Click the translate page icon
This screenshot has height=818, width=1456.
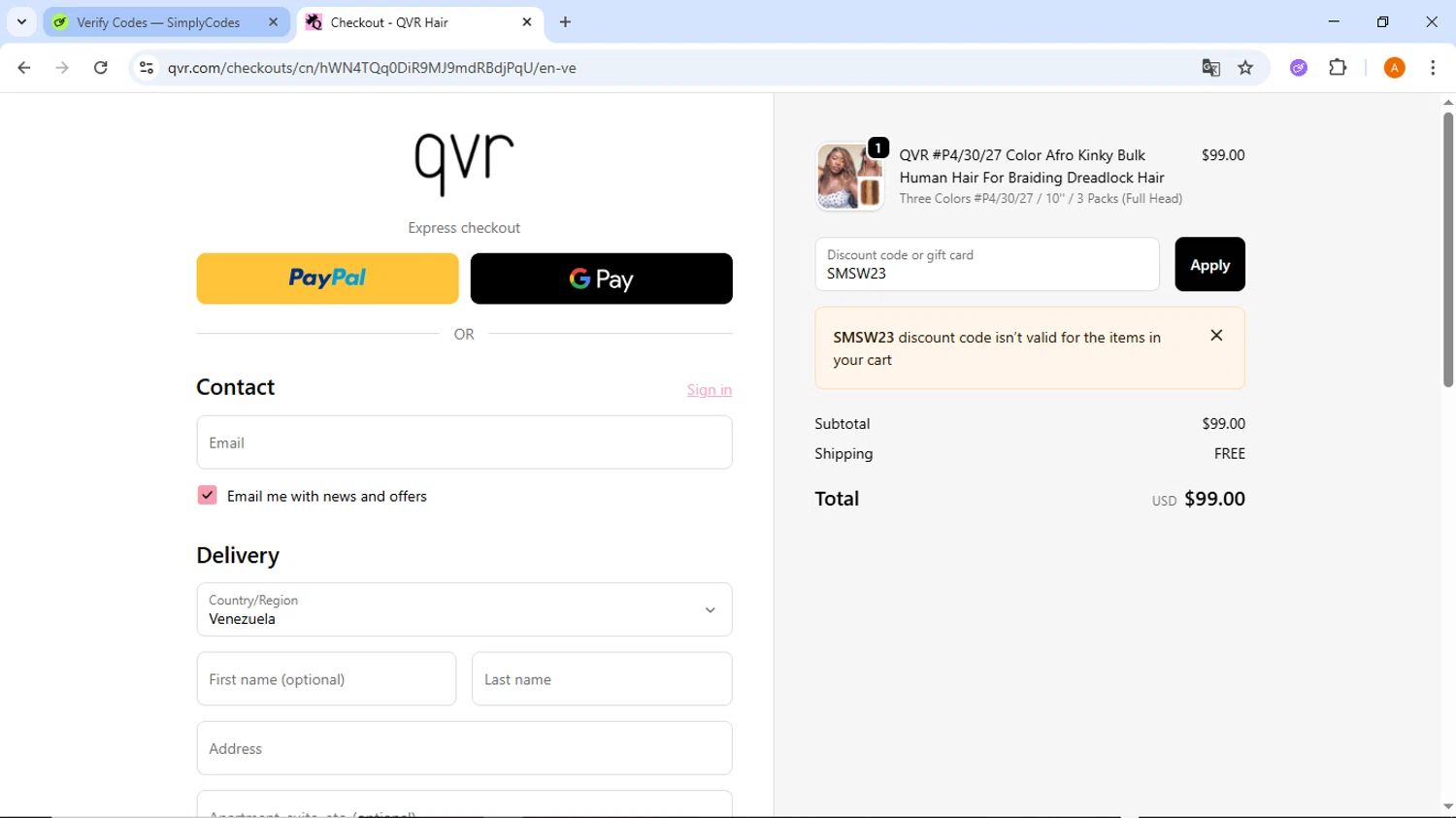[1210, 68]
